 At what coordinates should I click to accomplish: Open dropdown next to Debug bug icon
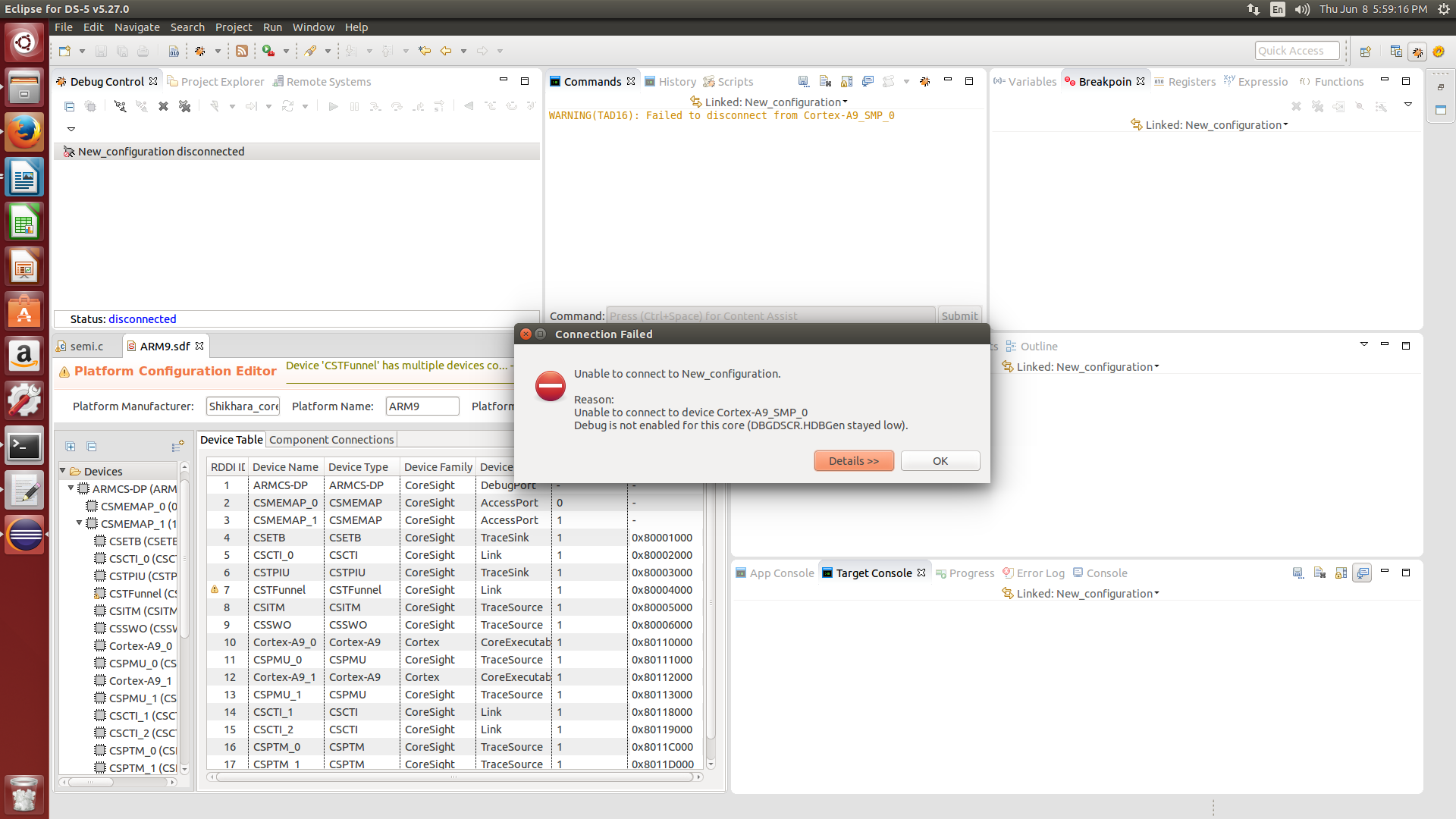tap(218, 52)
